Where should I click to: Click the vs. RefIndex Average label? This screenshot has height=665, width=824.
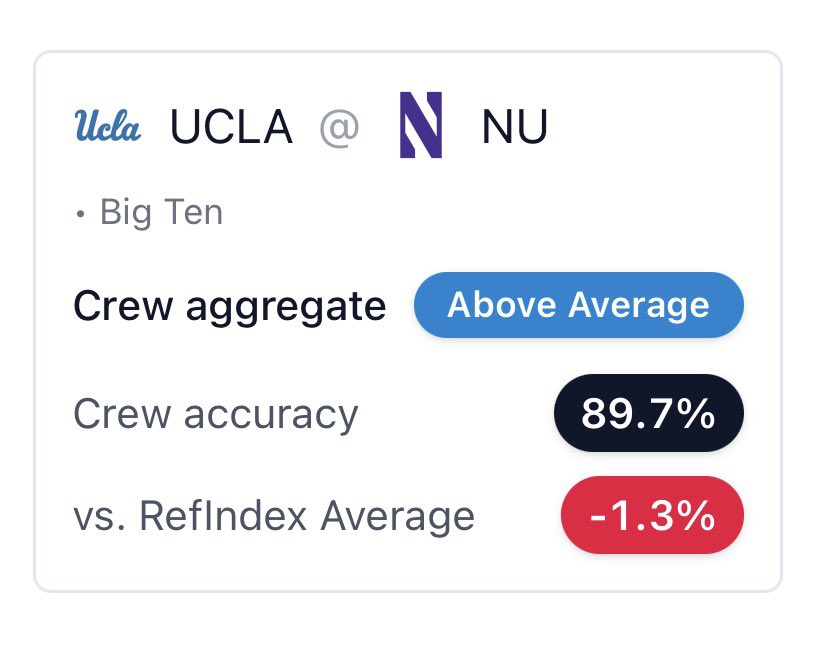pos(274,516)
